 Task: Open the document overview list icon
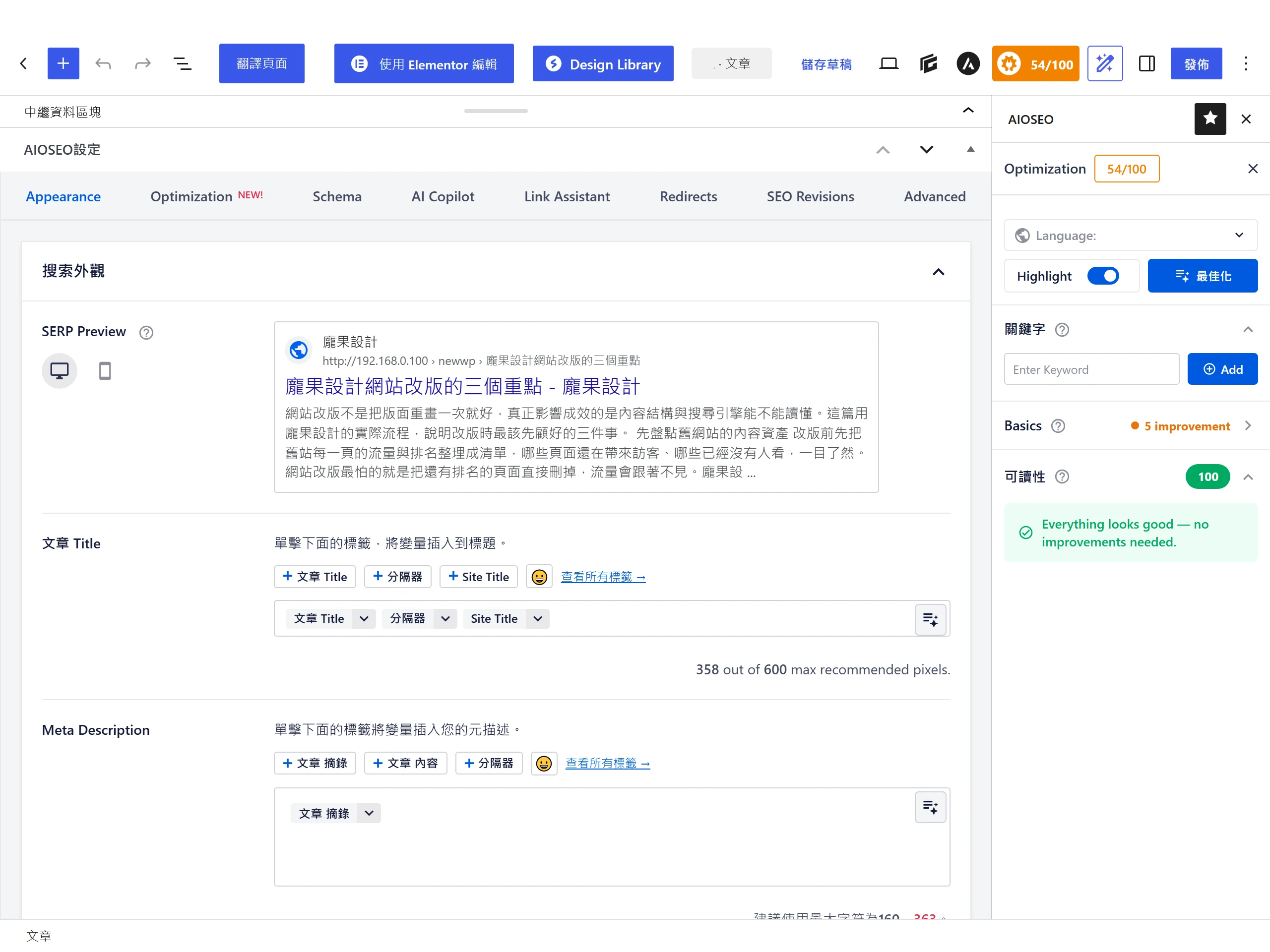[x=183, y=63]
